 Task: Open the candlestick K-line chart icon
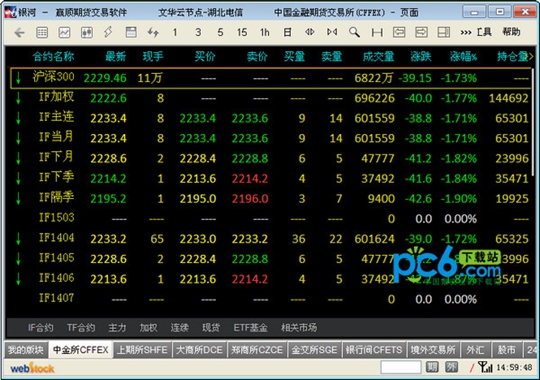tap(87, 33)
